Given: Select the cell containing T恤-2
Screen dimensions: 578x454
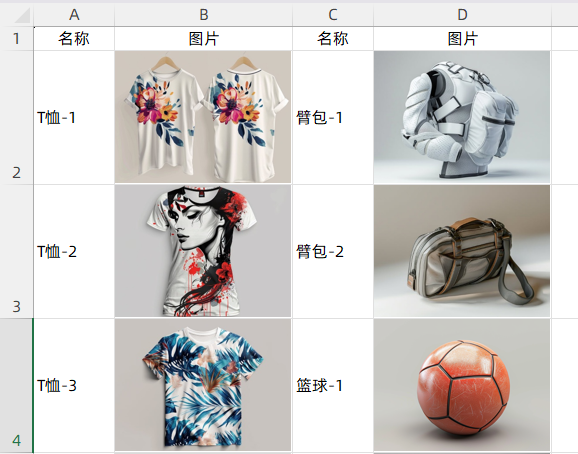Looking at the screenshot, I should [74, 251].
